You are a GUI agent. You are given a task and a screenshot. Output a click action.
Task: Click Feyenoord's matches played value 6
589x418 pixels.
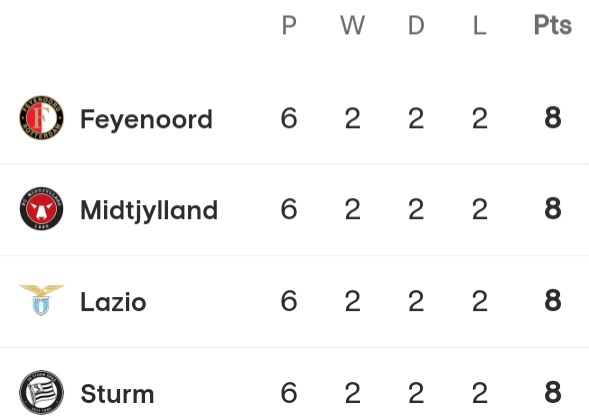coord(289,118)
